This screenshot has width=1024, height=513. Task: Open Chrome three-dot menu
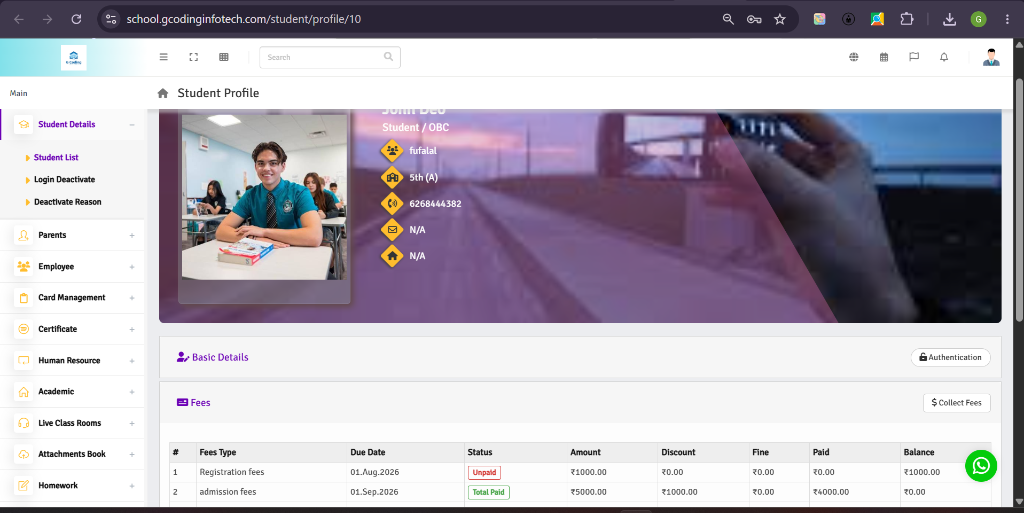point(1007,19)
